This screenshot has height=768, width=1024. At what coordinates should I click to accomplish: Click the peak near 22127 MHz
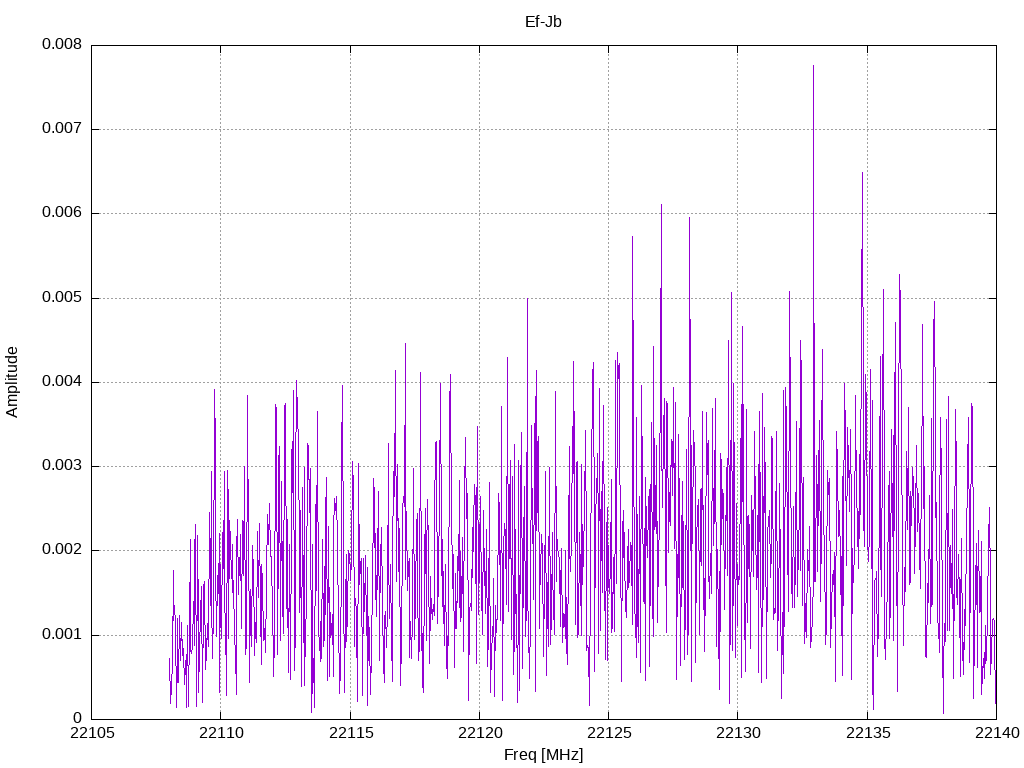[661, 206]
